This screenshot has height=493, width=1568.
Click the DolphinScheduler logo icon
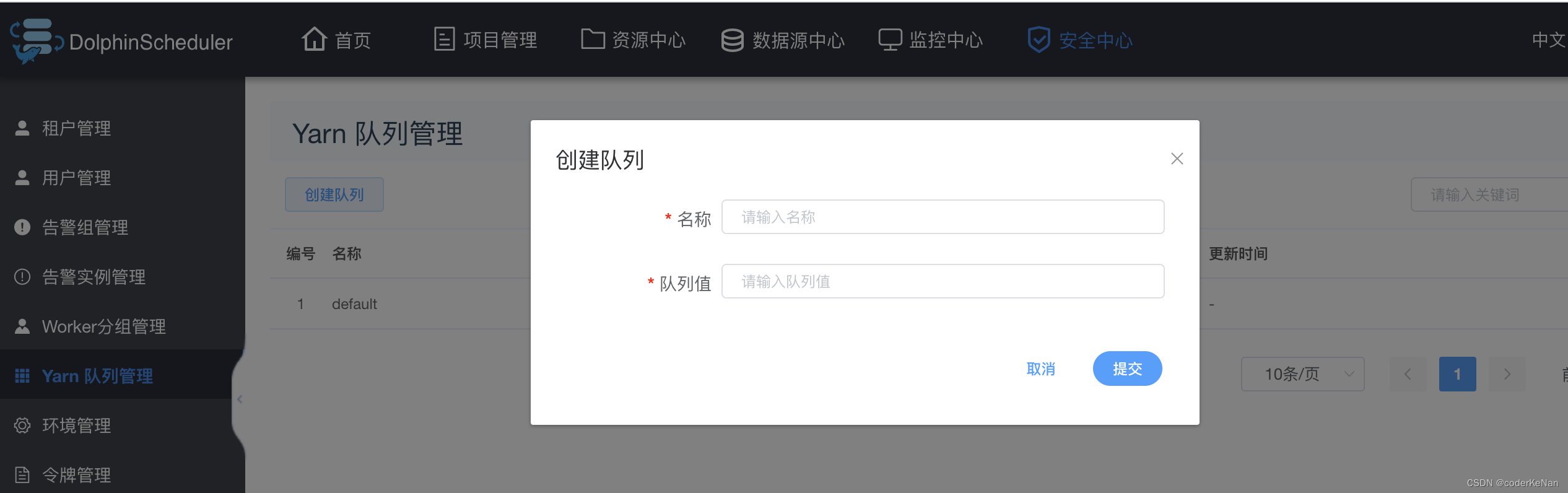click(x=37, y=41)
